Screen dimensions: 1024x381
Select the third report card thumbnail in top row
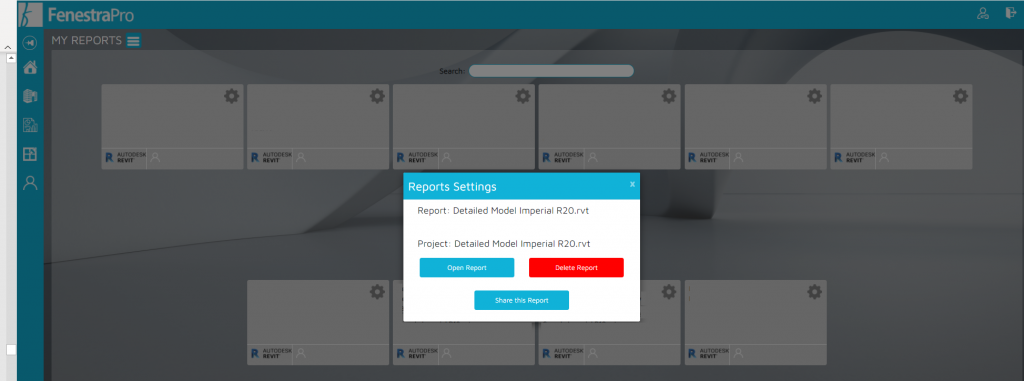464,116
